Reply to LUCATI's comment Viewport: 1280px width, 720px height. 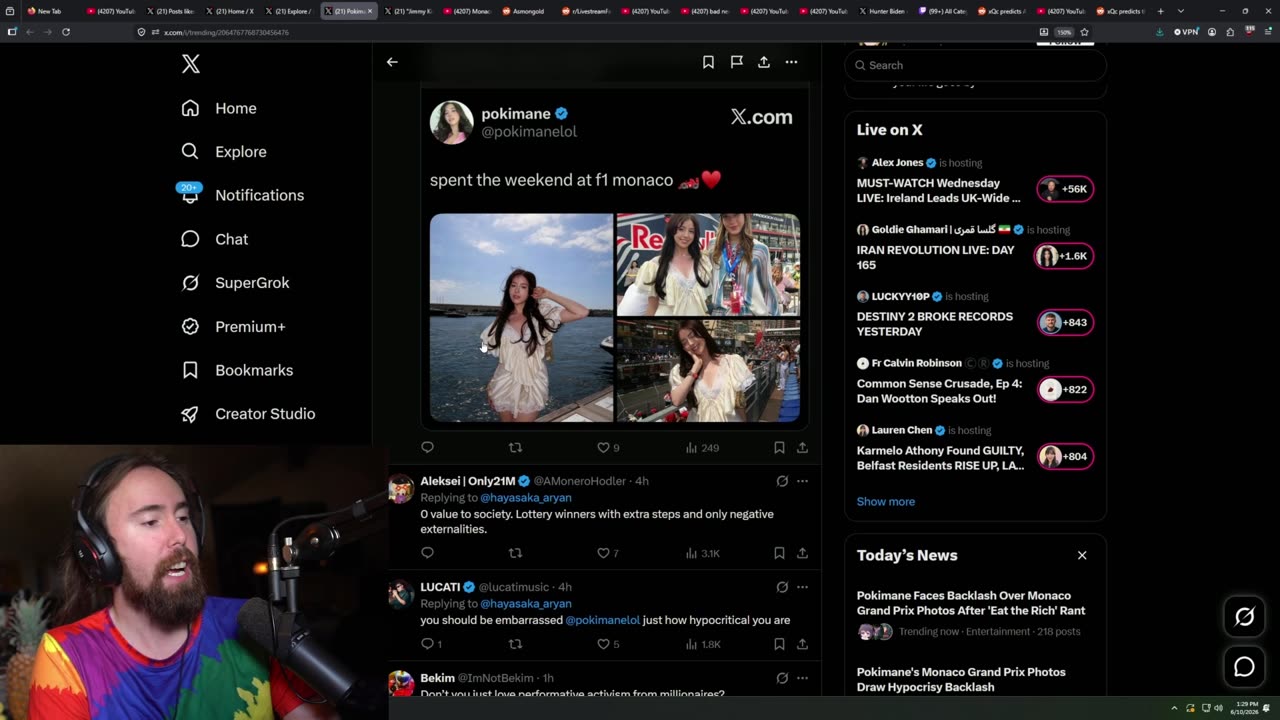pos(430,644)
